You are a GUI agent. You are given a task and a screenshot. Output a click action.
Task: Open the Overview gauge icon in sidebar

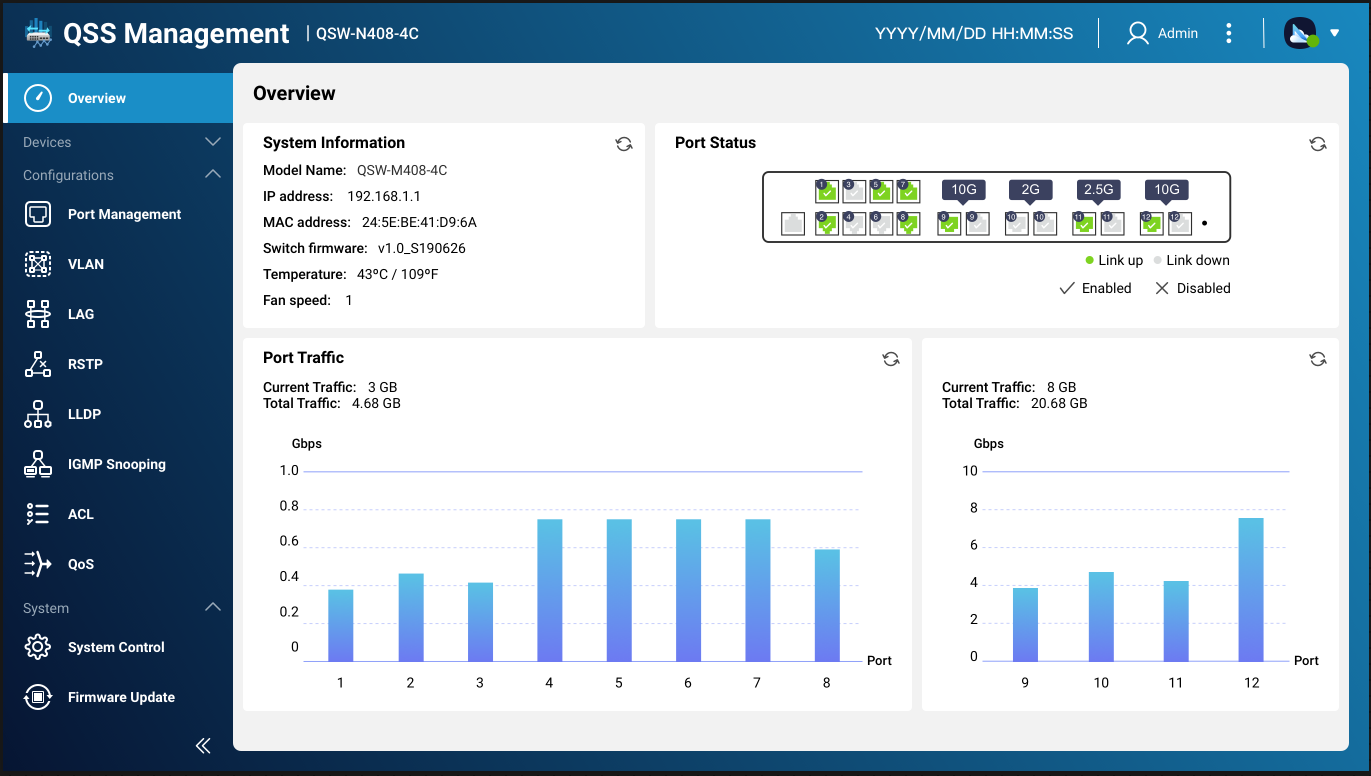coord(37,98)
